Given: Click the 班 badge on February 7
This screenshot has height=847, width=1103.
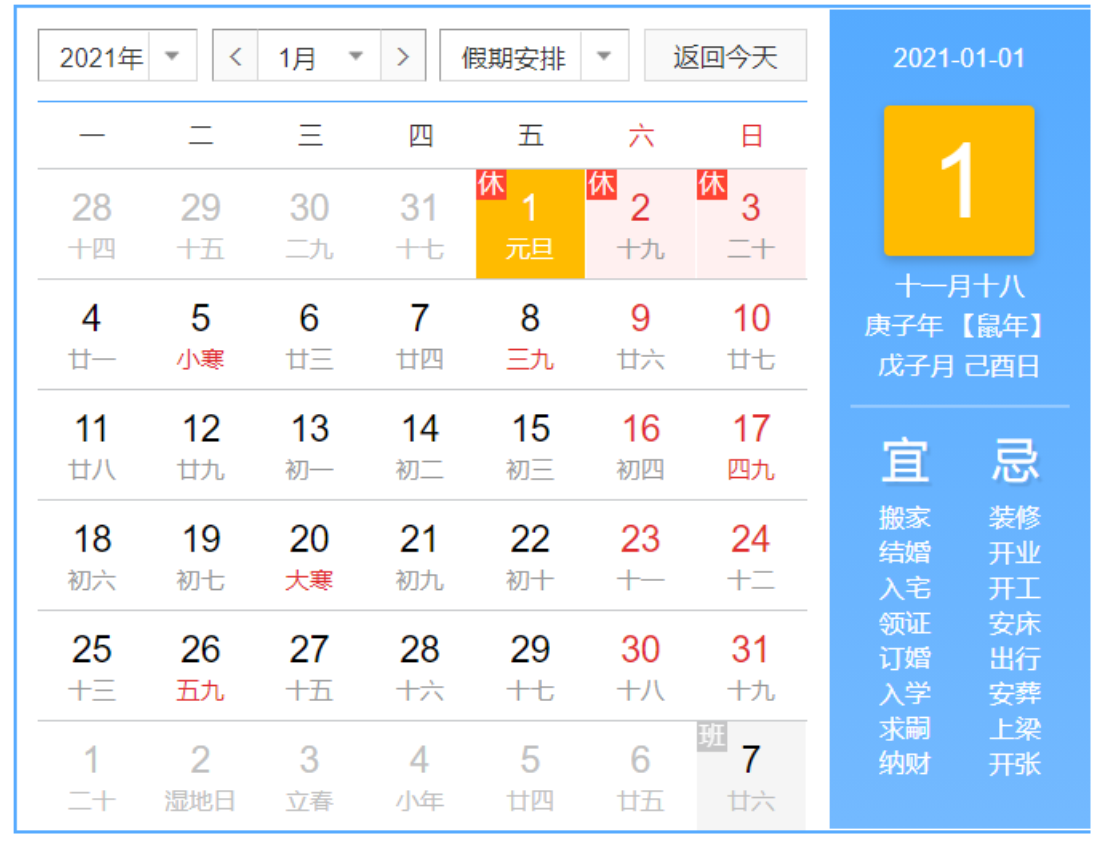Looking at the screenshot, I should [x=711, y=737].
